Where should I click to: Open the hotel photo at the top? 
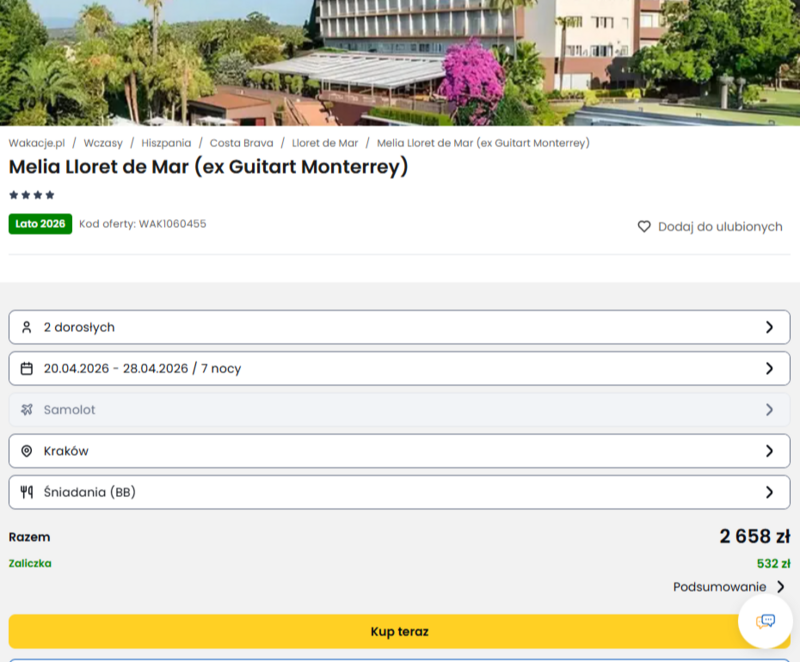400,62
